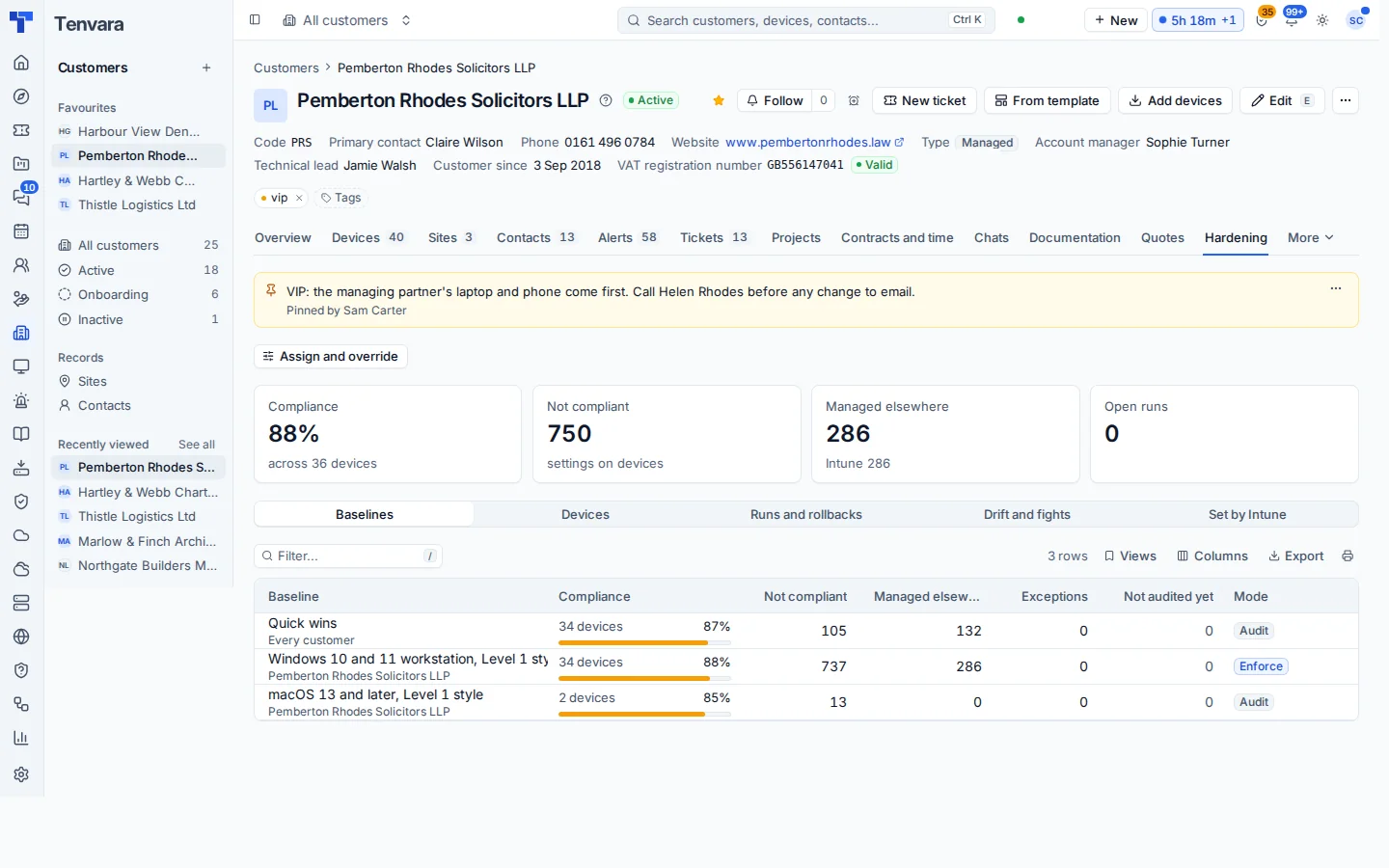Open the three-dot menu beside Edit
This screenshot has width=1389, height=868.
point(1346,100)
